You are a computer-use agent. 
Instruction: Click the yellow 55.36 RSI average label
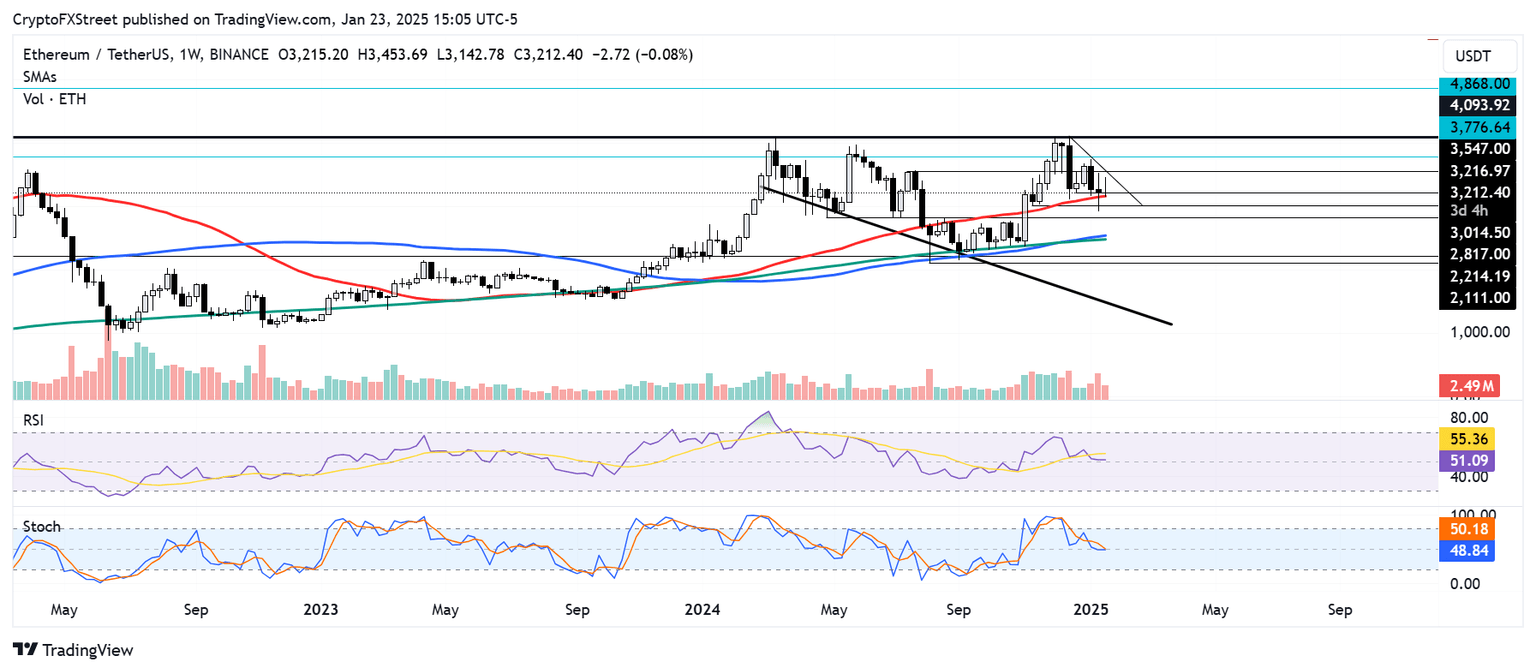pos(1466,437)
